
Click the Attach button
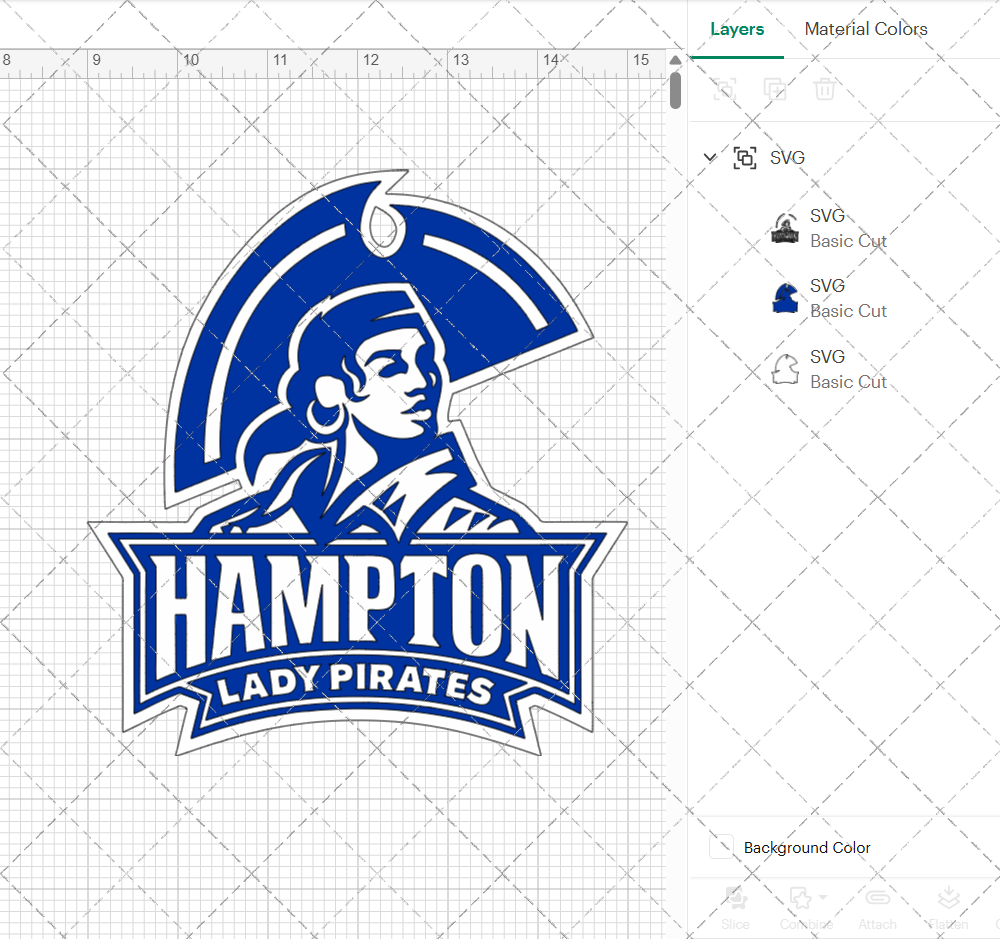878,908
